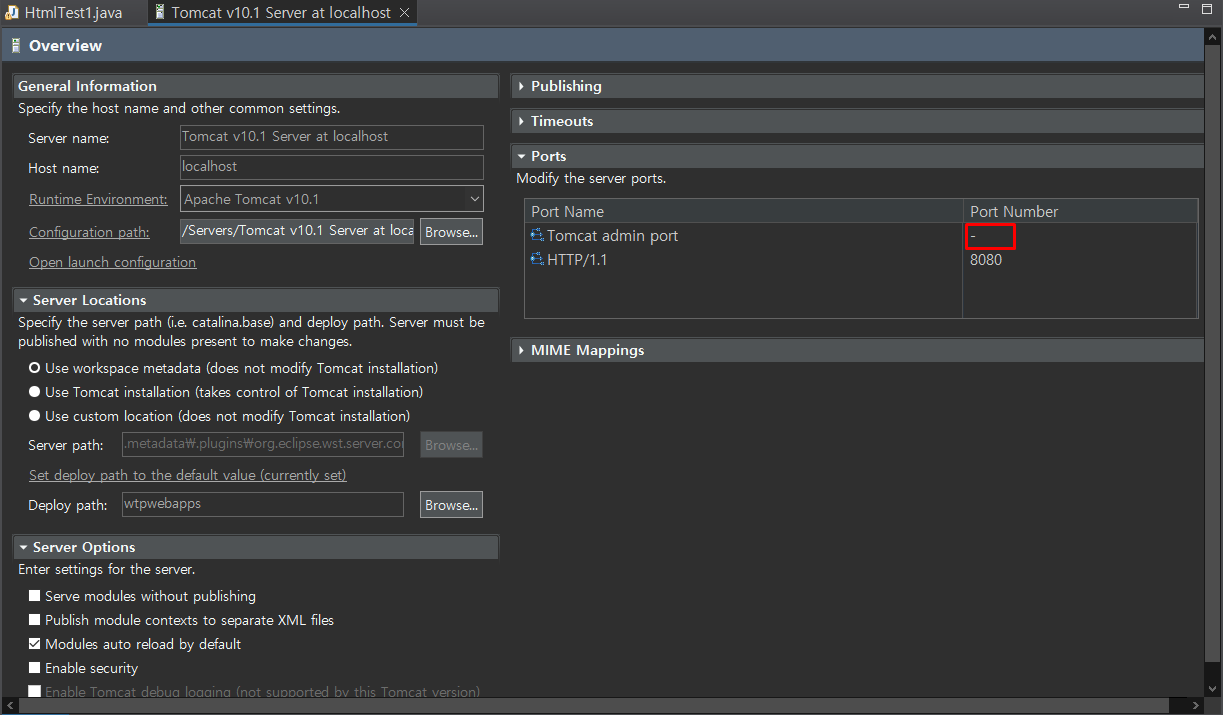The image size is (1223, 715).
Task: Click the Port Name column header
Action: pyautogui.click(x=743, y=212)
